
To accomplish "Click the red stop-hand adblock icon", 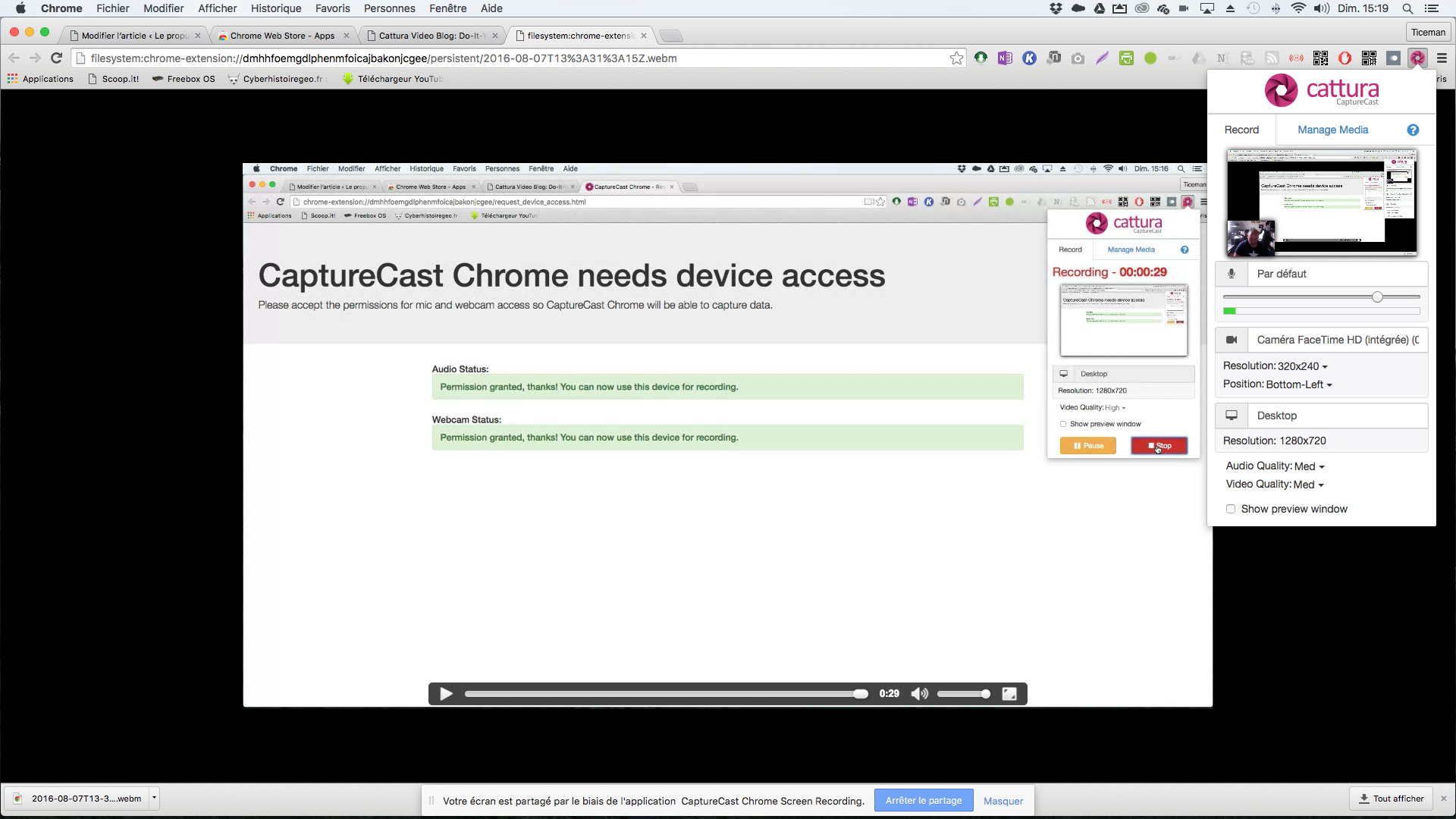I will pos(1345,58).
